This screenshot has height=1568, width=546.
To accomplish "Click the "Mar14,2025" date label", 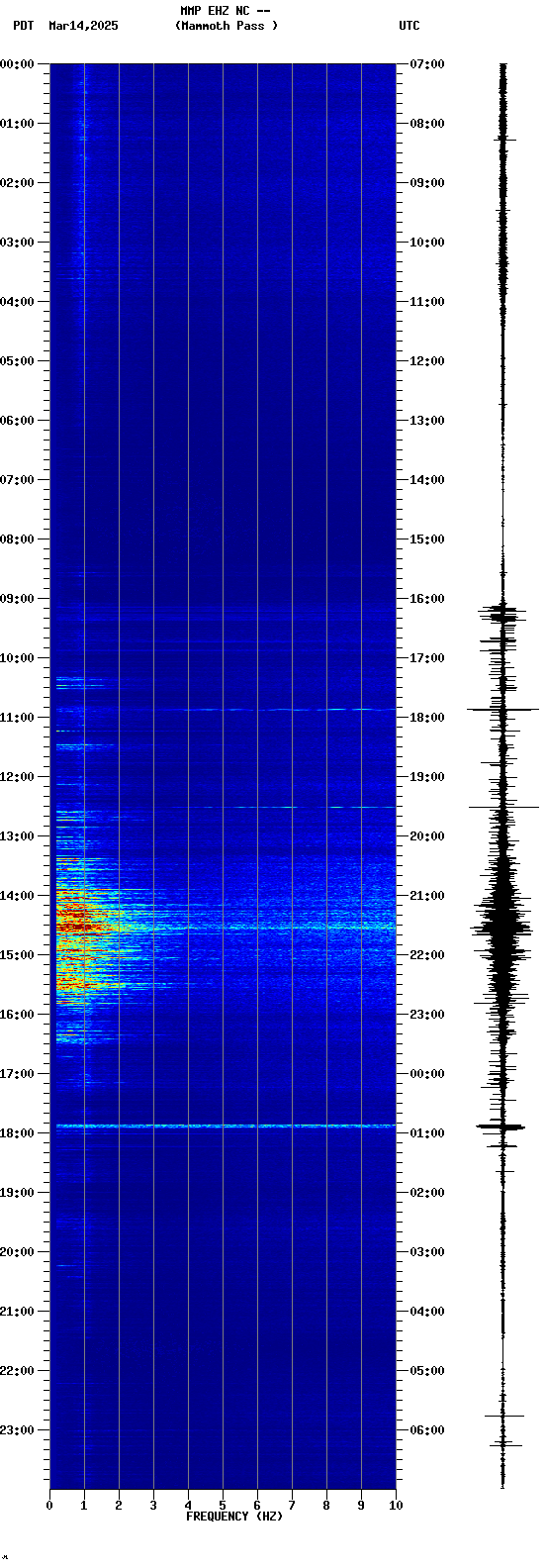I will [83, 26].
